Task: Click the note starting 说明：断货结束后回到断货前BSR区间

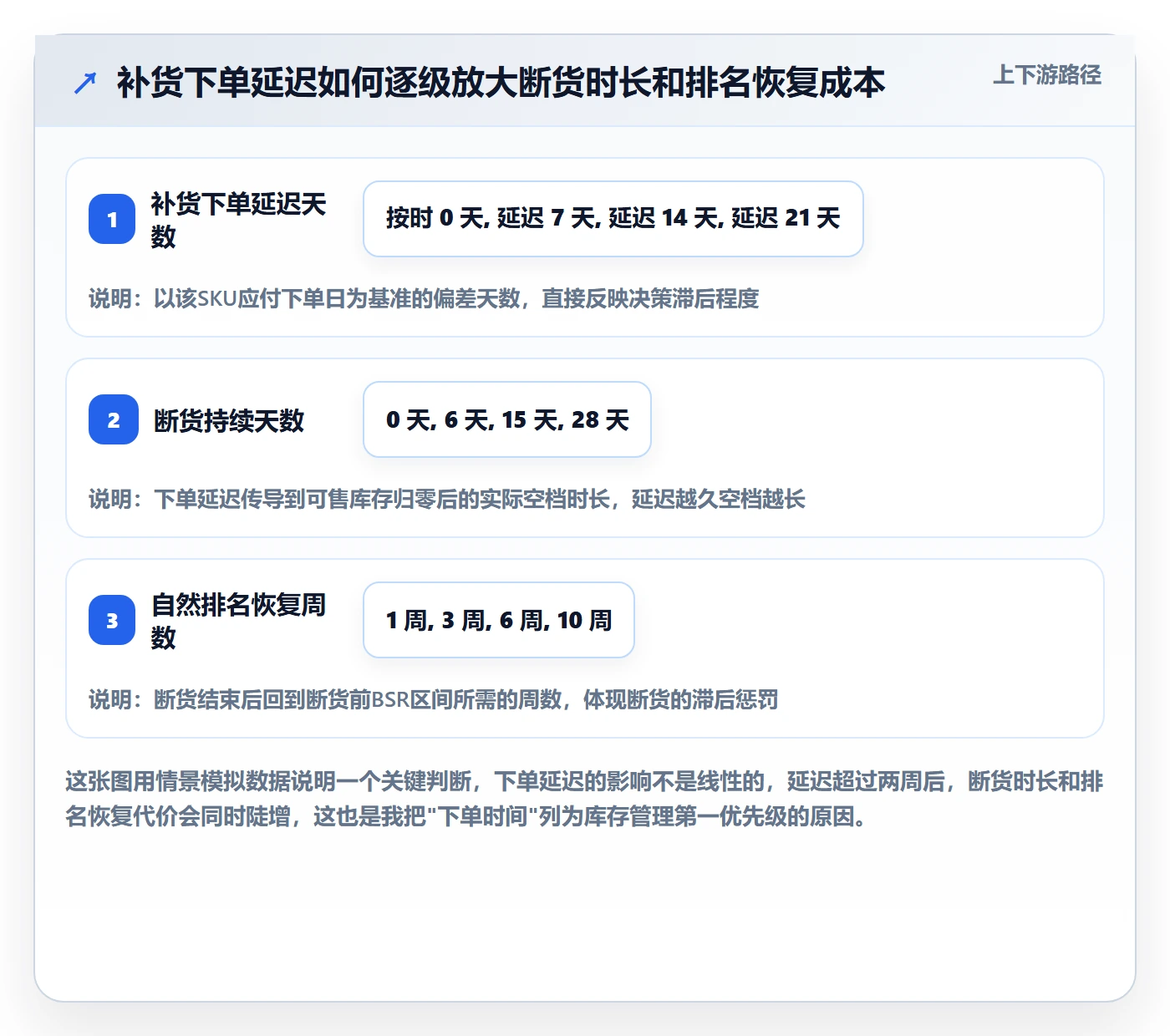Action: [x=434, y=699]
